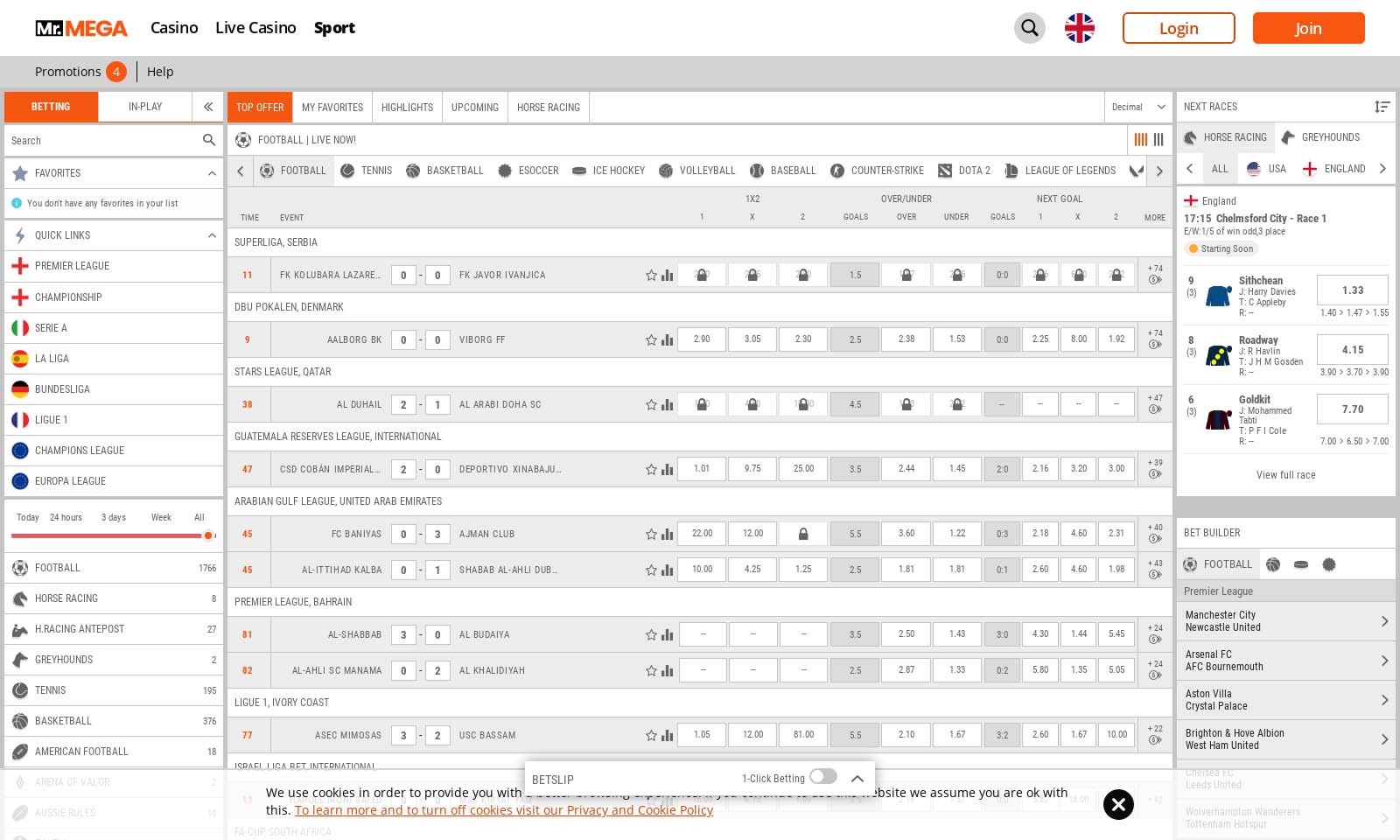1400x840 pixels.
Task: Open the In-Play tab
Action: coord(145,107)
